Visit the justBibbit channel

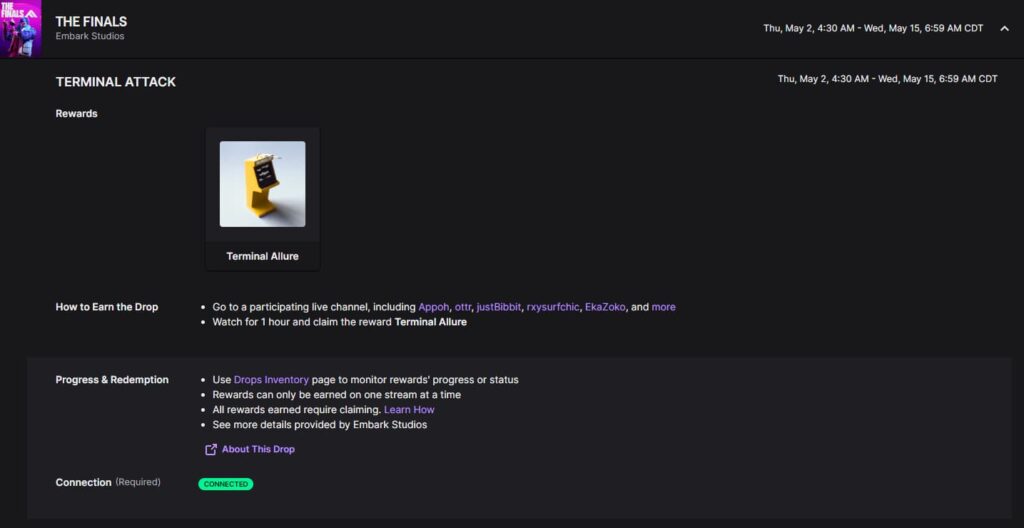pos(499,306)
